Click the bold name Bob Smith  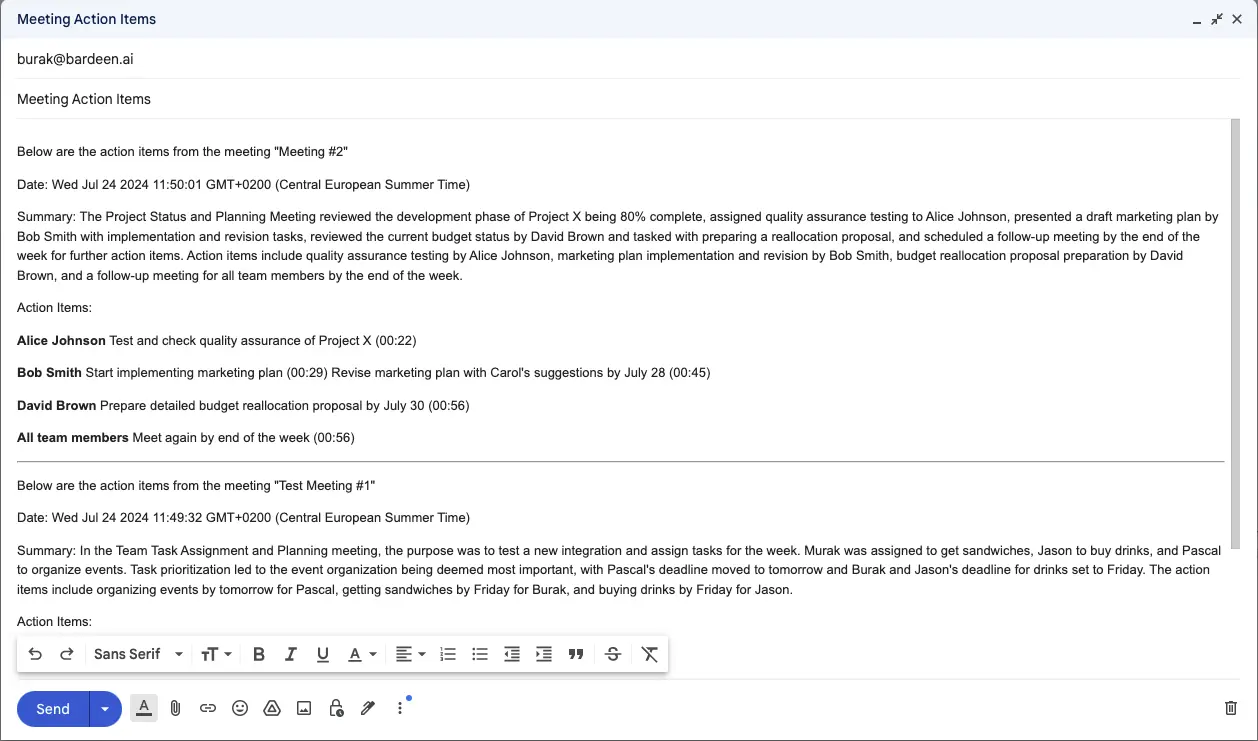49,373
